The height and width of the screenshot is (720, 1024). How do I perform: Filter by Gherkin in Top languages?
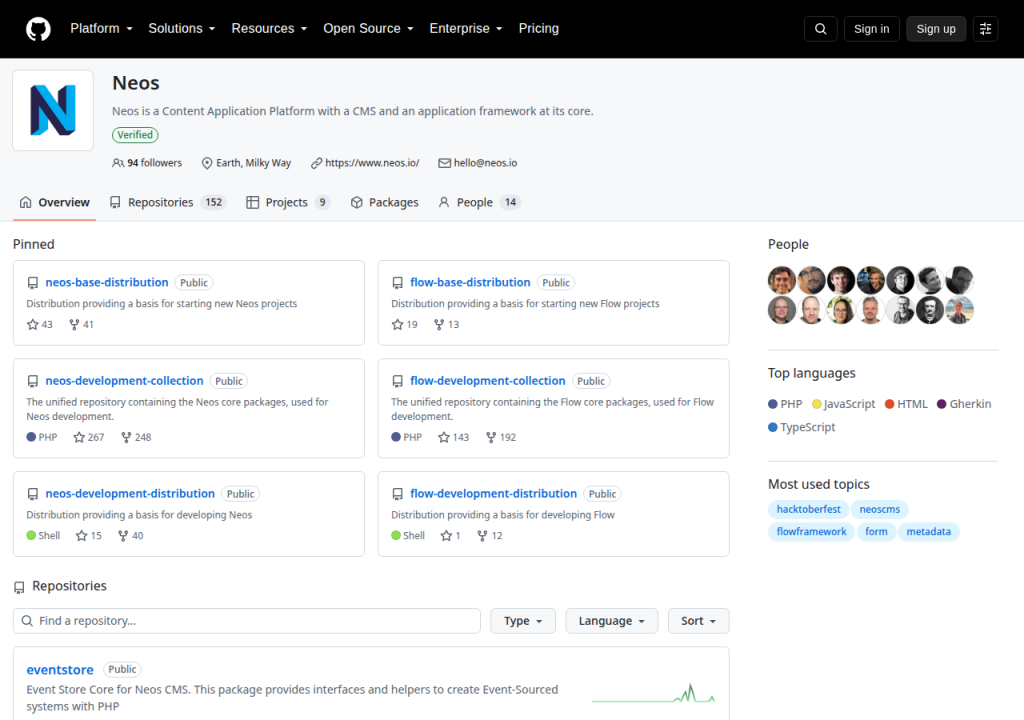(964, 404)
